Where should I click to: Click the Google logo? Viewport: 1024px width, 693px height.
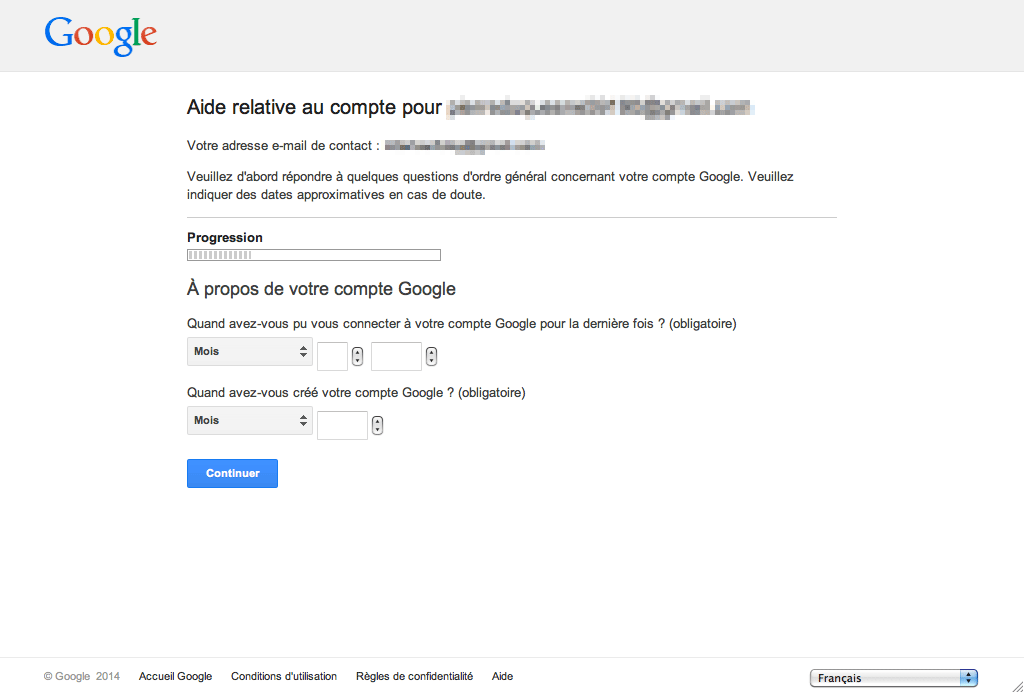pyautogui.click(x=101, y=37)
